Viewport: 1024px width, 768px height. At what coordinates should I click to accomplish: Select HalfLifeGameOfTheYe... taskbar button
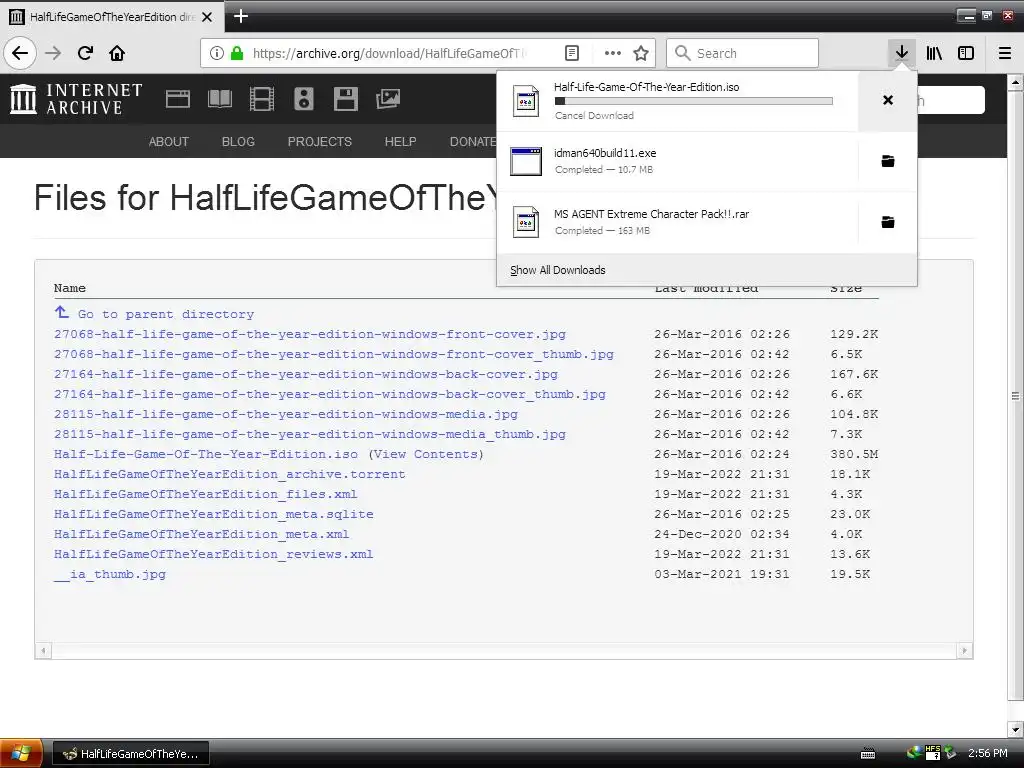click(x=131, y=754)
